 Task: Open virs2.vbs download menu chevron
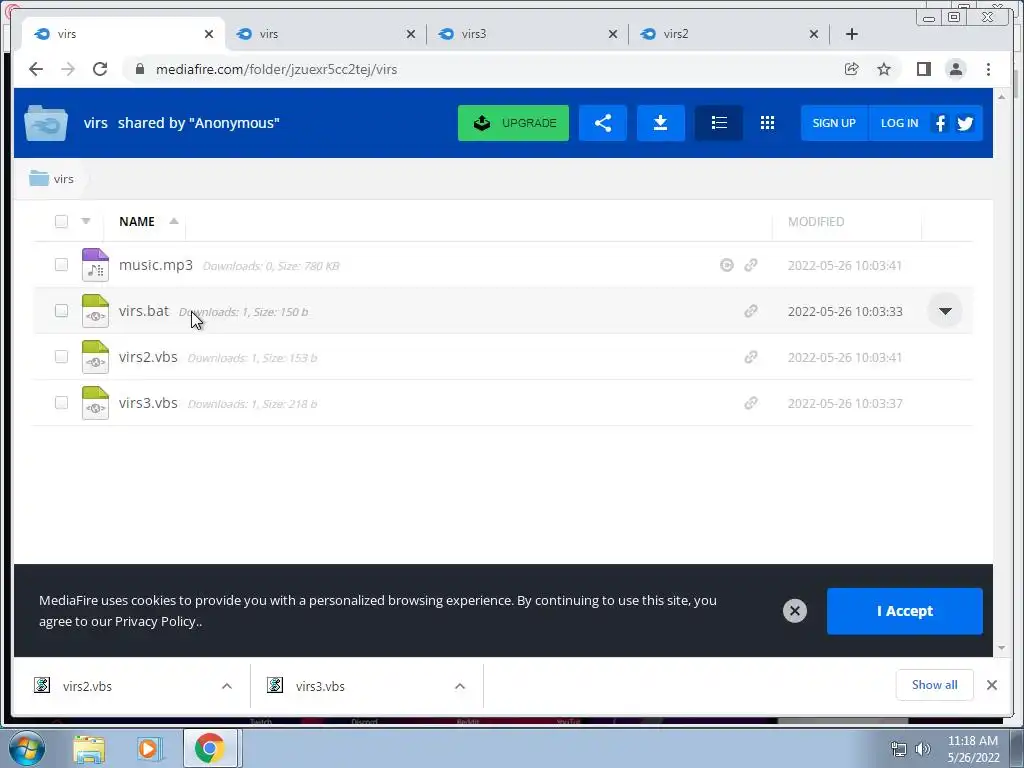click(227, 686)
